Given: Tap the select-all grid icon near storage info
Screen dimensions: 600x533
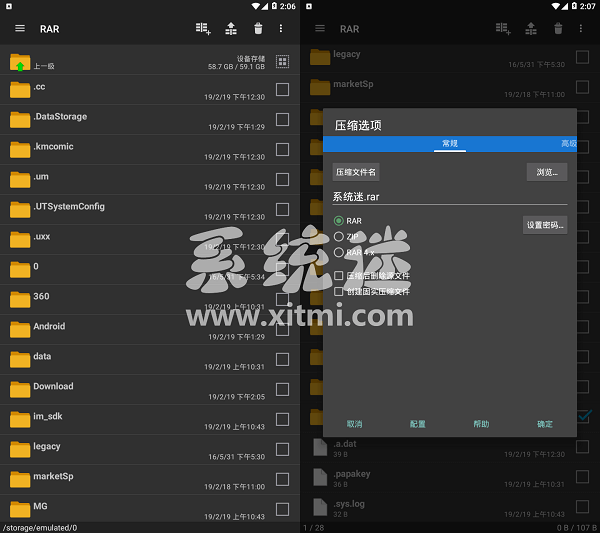Looking at the screenshot, I should point(282,61).
